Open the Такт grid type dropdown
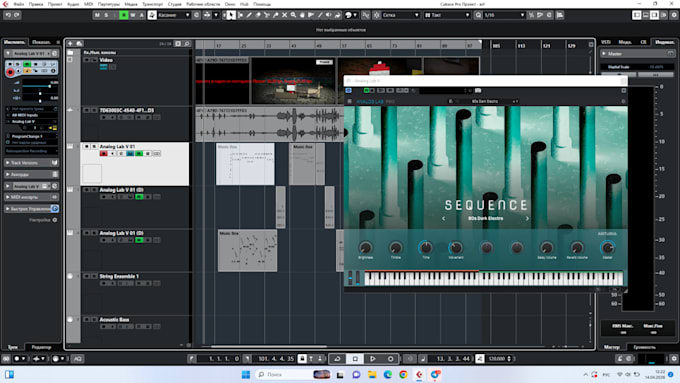 (x=447, y=15)
